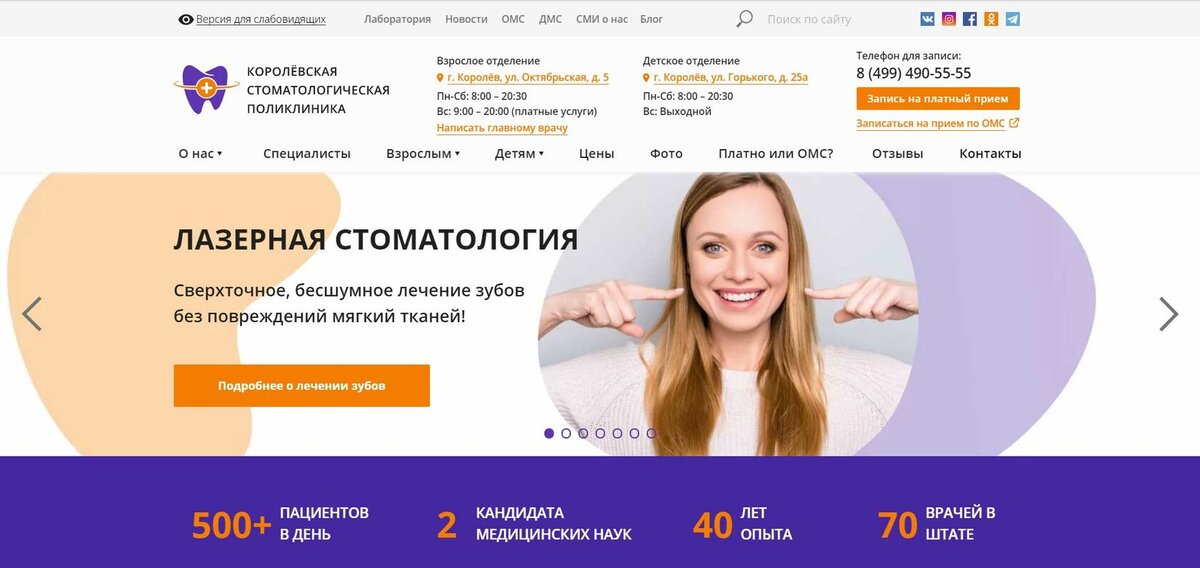
Task: Click the purple tooth clinic logo
Action: pos(205,89)
